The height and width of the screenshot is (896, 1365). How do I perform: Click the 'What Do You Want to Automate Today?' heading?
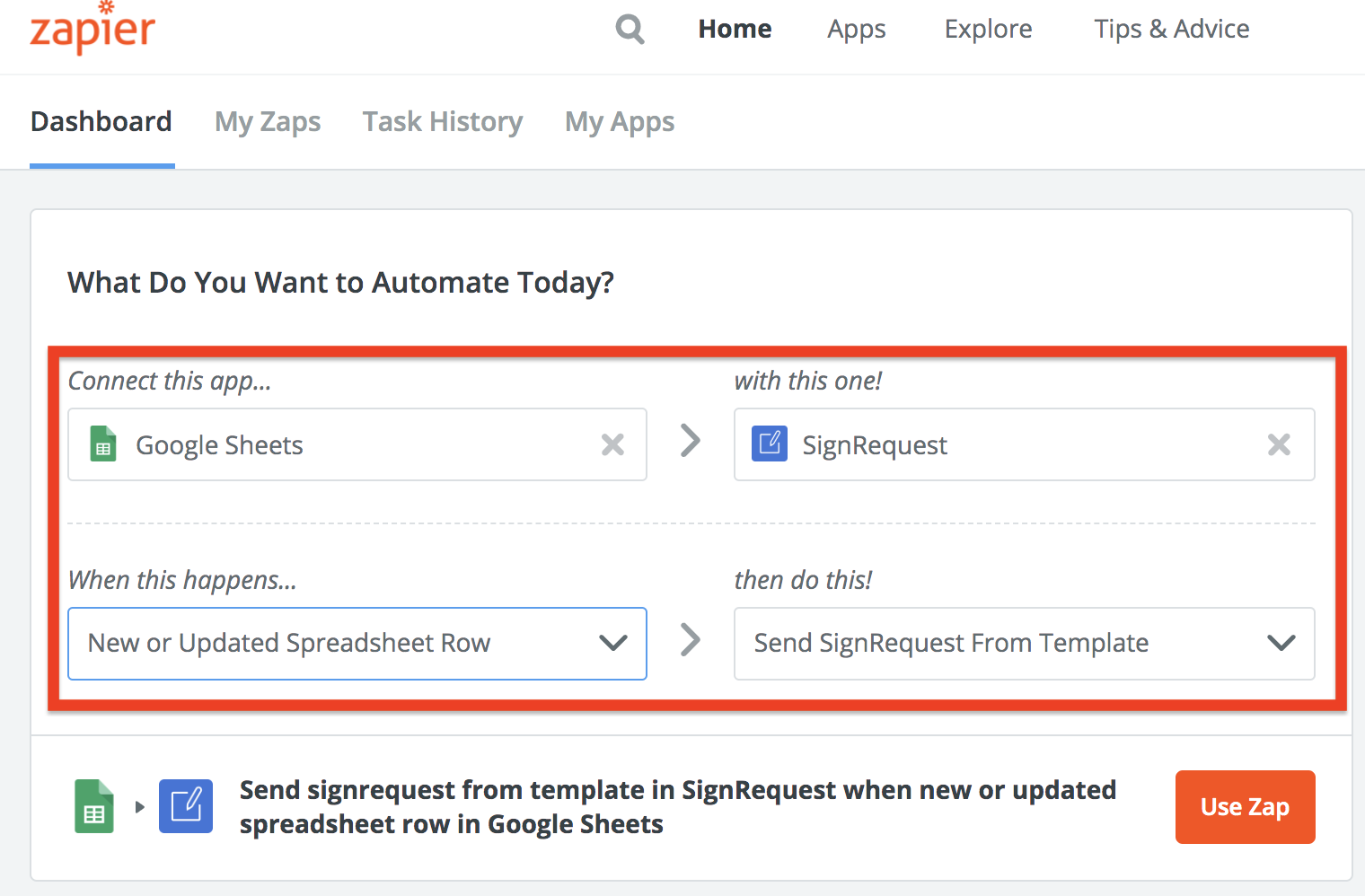pyautogui.click(x=341, y=283)
